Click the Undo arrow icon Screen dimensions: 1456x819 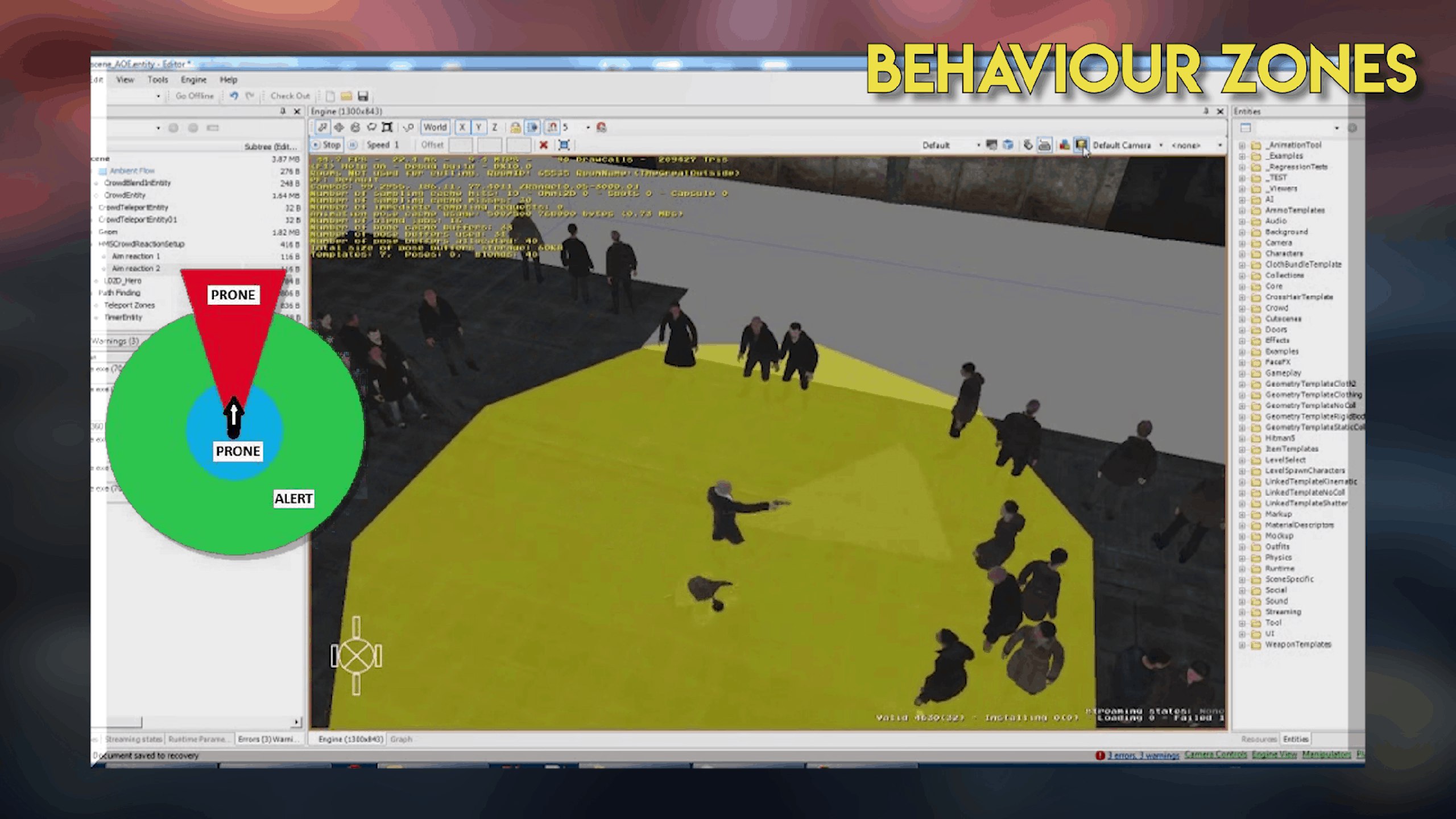tap(234, 96)
